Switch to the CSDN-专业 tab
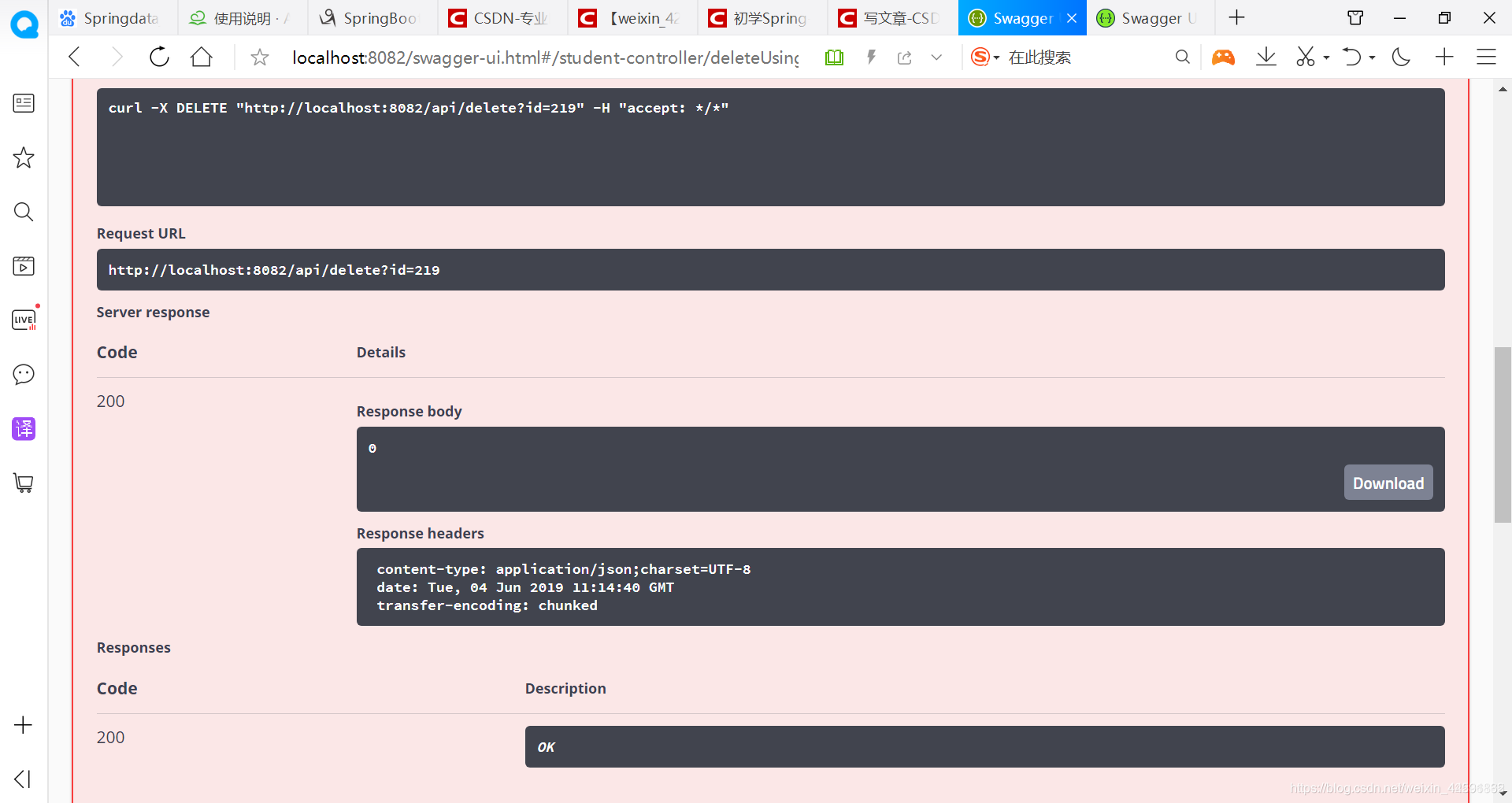Image resolution: width=1512 pixels, height=803 pixels. tap(502, 17)
